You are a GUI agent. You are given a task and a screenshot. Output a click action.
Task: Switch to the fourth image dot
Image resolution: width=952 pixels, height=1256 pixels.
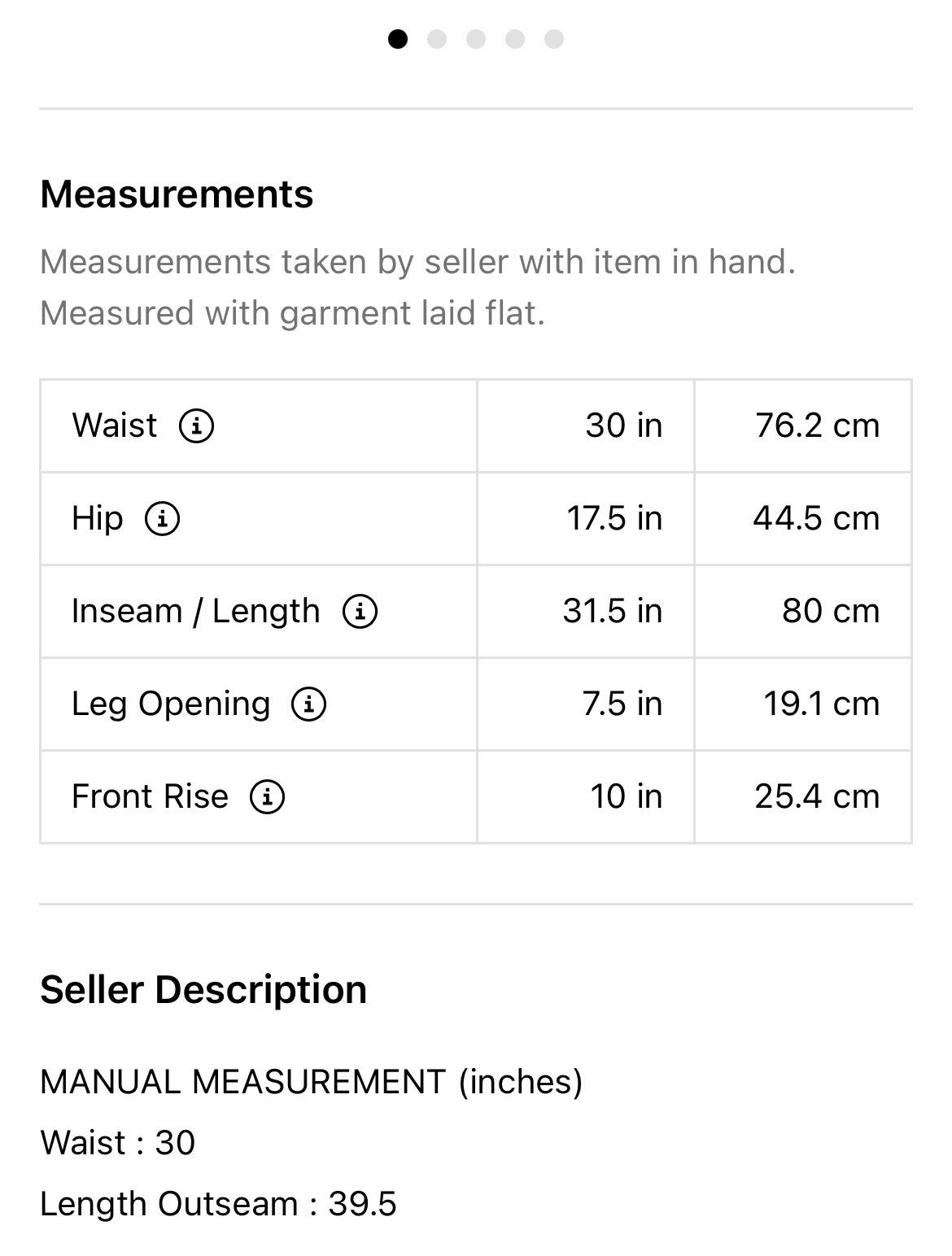click(x=515, y=39)
